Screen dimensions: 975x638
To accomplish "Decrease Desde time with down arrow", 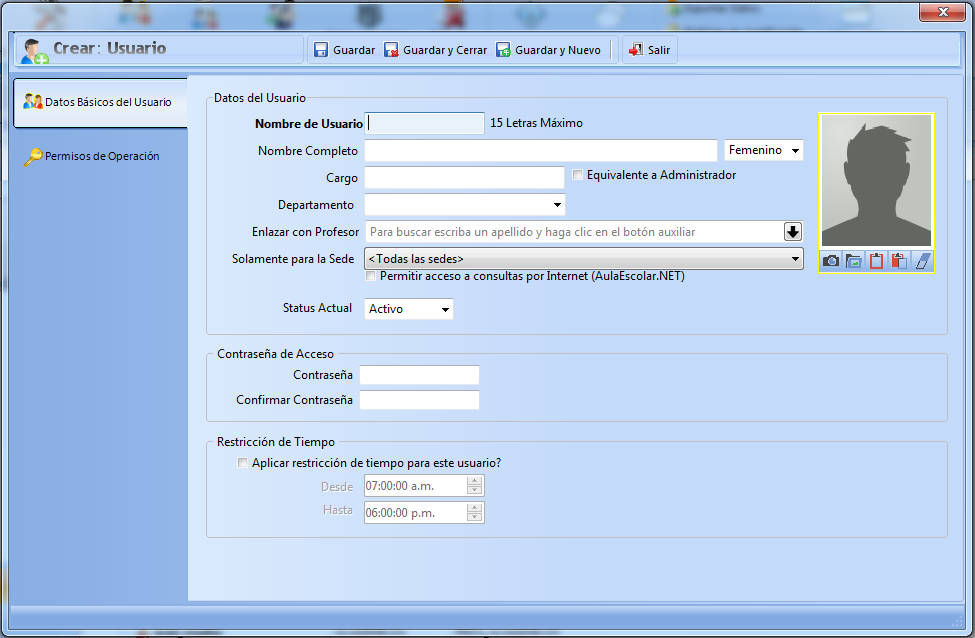I will point(474,491).
